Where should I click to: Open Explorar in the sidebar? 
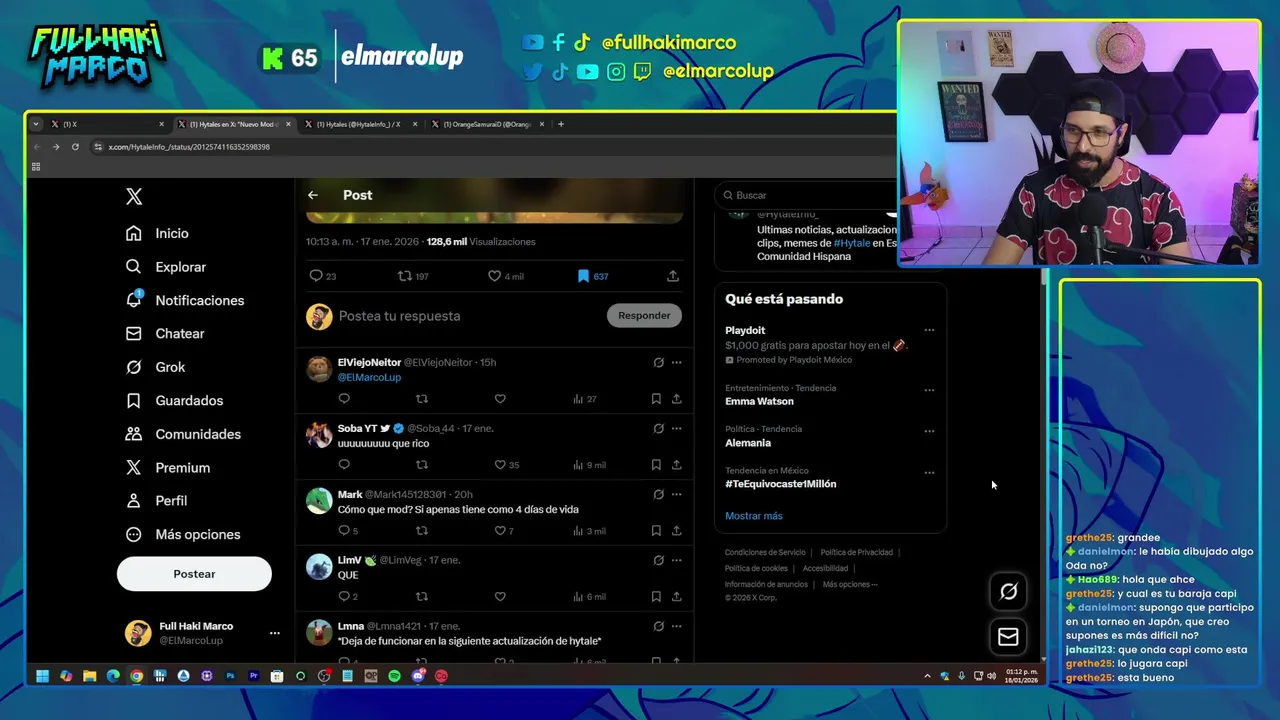(x=166, y=267)
